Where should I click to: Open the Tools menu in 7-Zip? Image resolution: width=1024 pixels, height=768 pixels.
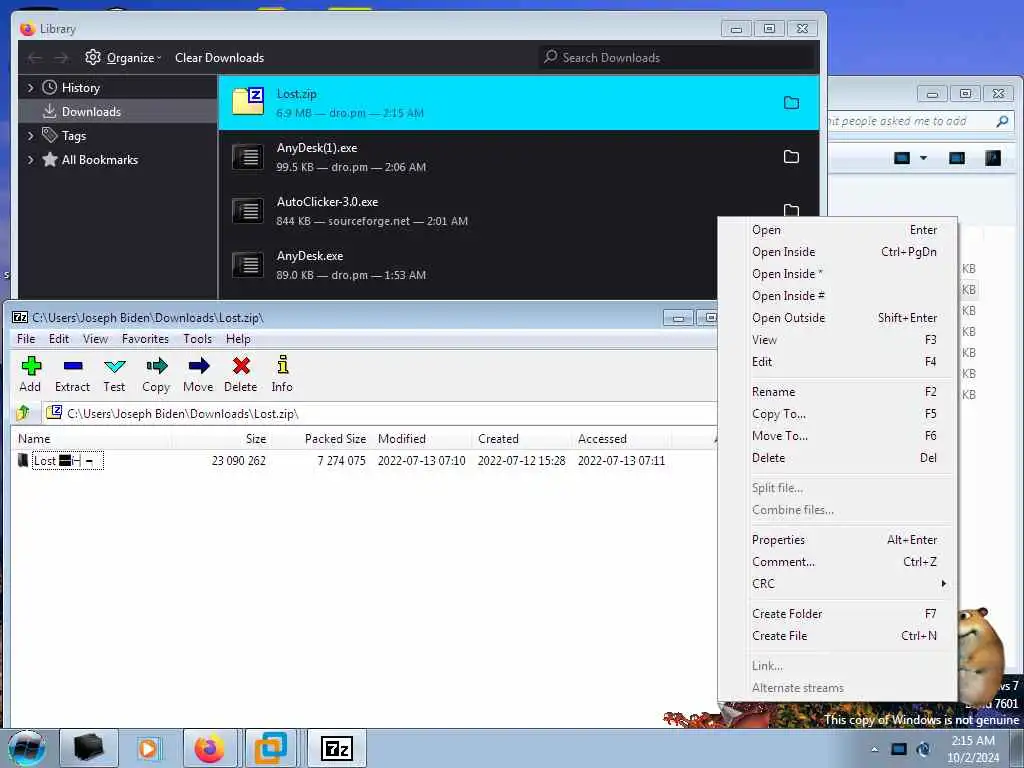pos(197,338)
